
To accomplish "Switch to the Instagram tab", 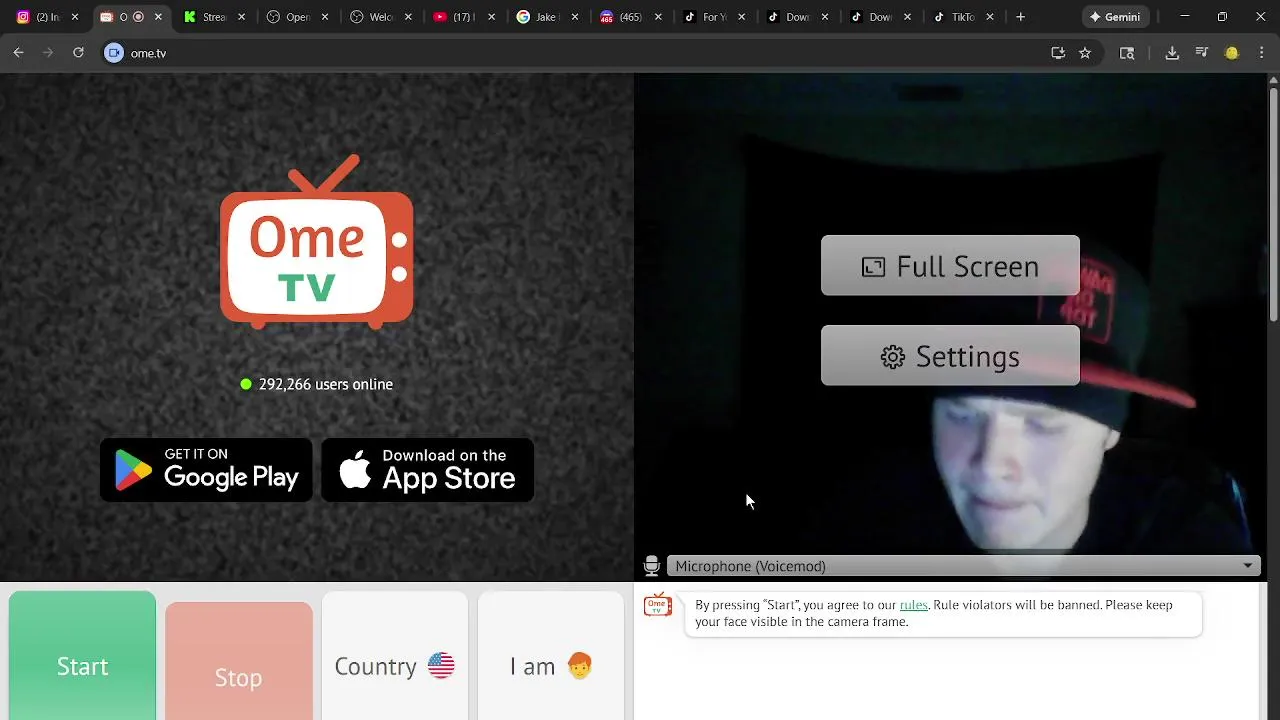I will pos(46,17).
